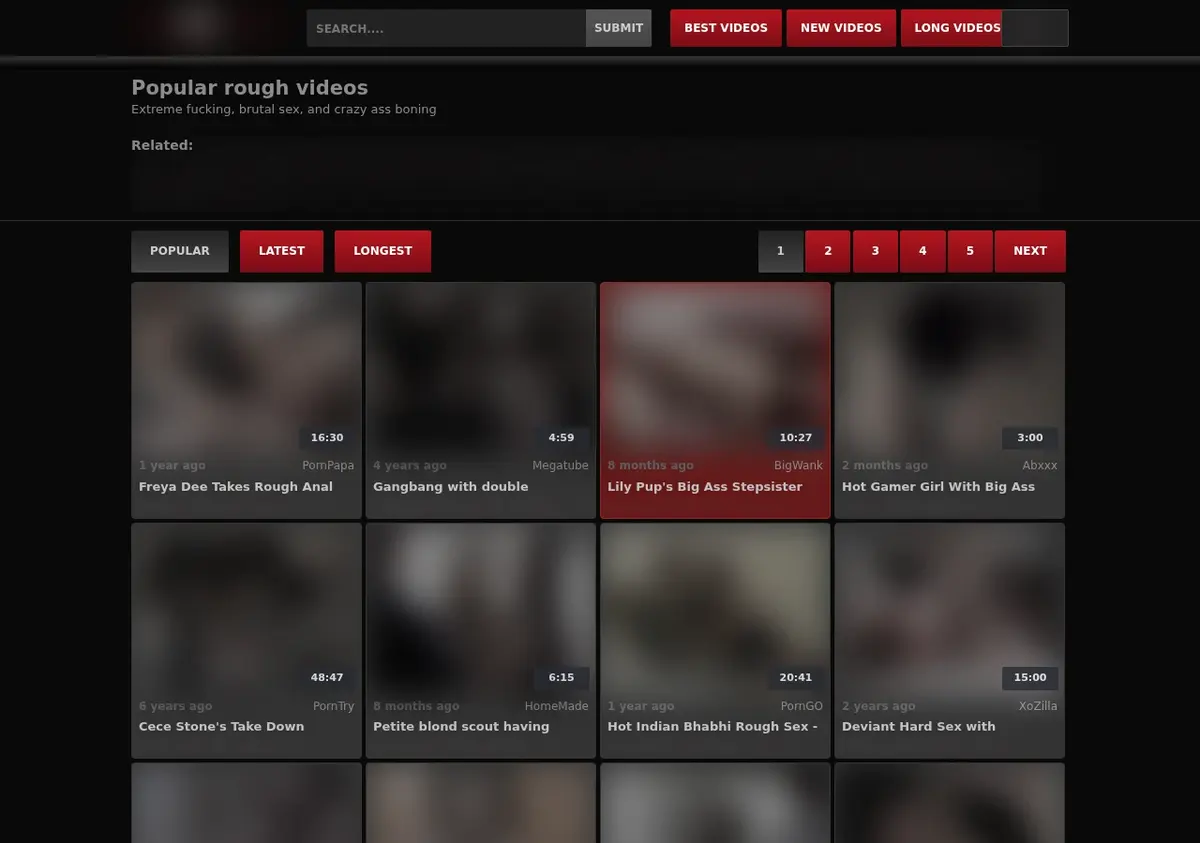The width and height of the screenshot is (1200, 843).
Task: Open the thumbnail showing 15:00 duration
Action: tap(950, 608)
